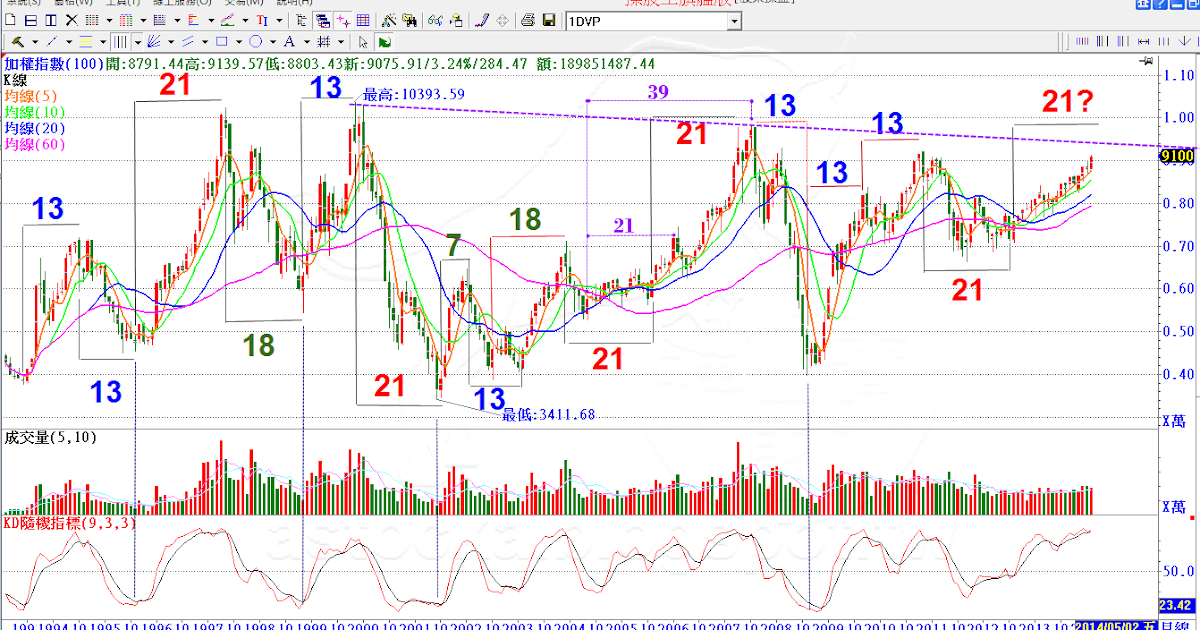Screen dimensions: 1200x630
Task: Click inside the 1DVP template input field
Action: (646, 21)
